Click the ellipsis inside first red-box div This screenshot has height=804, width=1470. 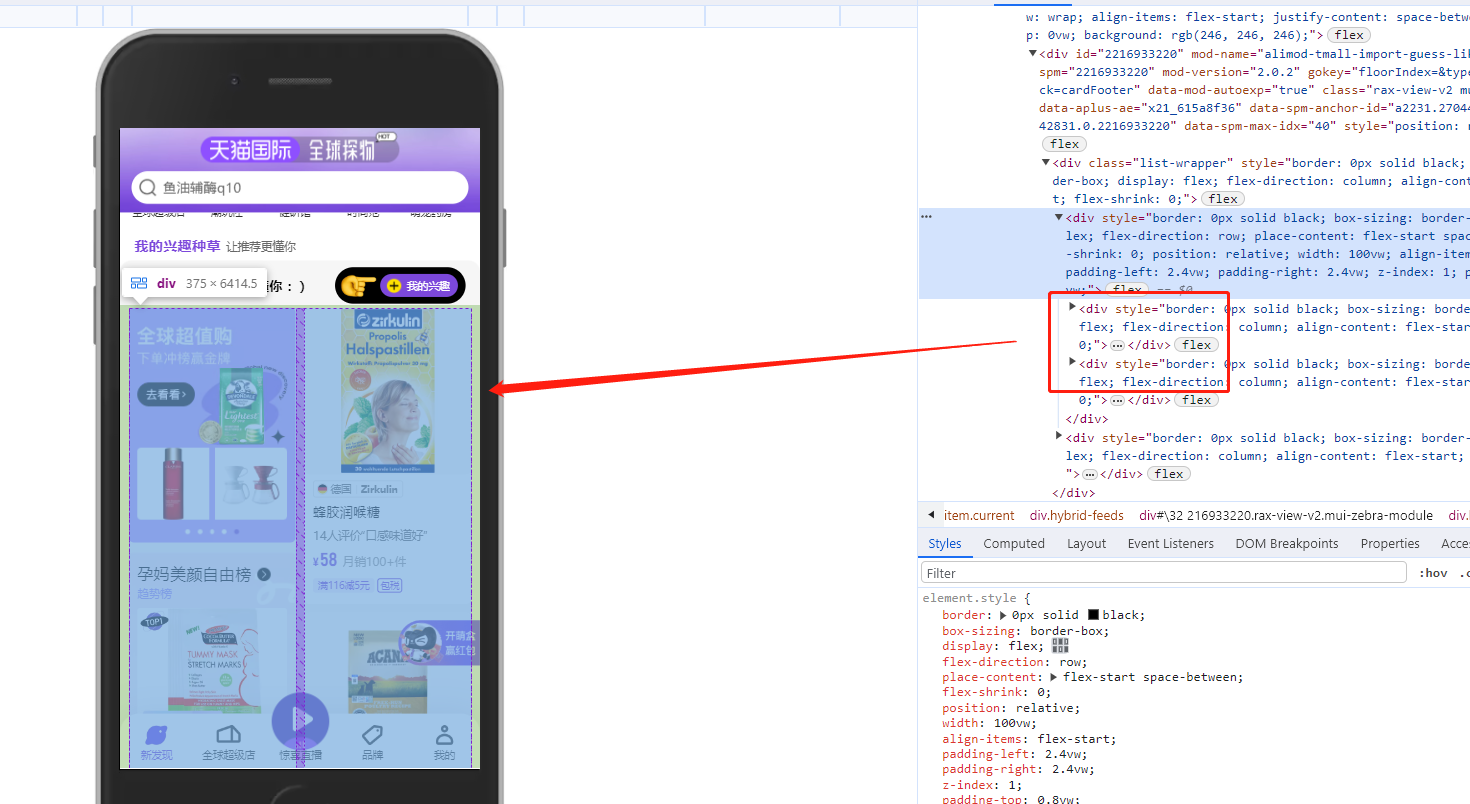coord(1118,345)
